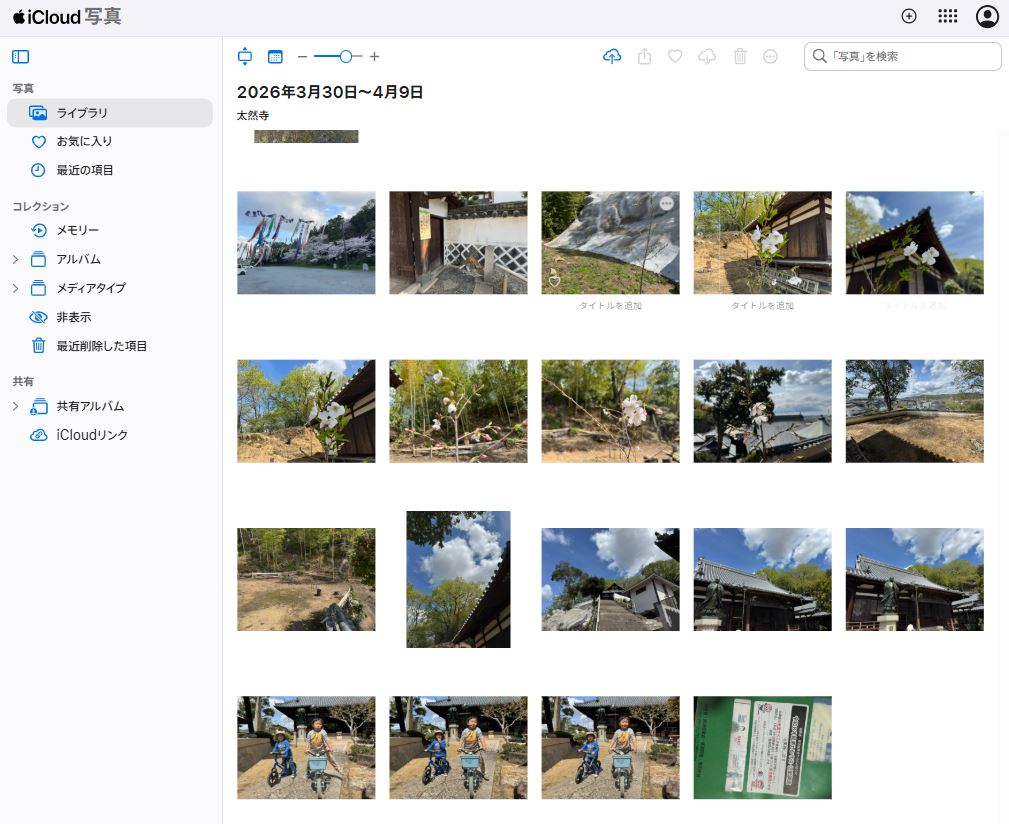
Task: Open the account profile icon
Action: [987, 16]
